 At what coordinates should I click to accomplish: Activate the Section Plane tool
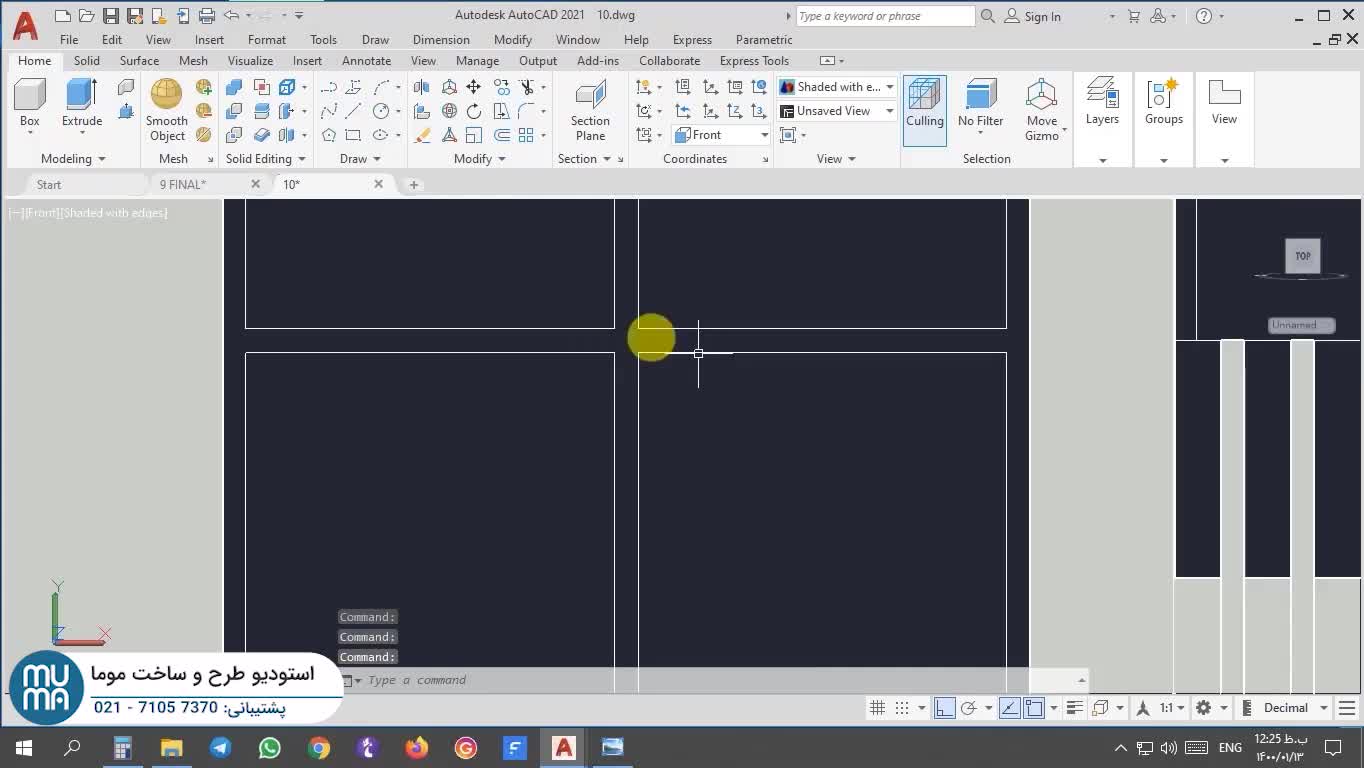590,110
